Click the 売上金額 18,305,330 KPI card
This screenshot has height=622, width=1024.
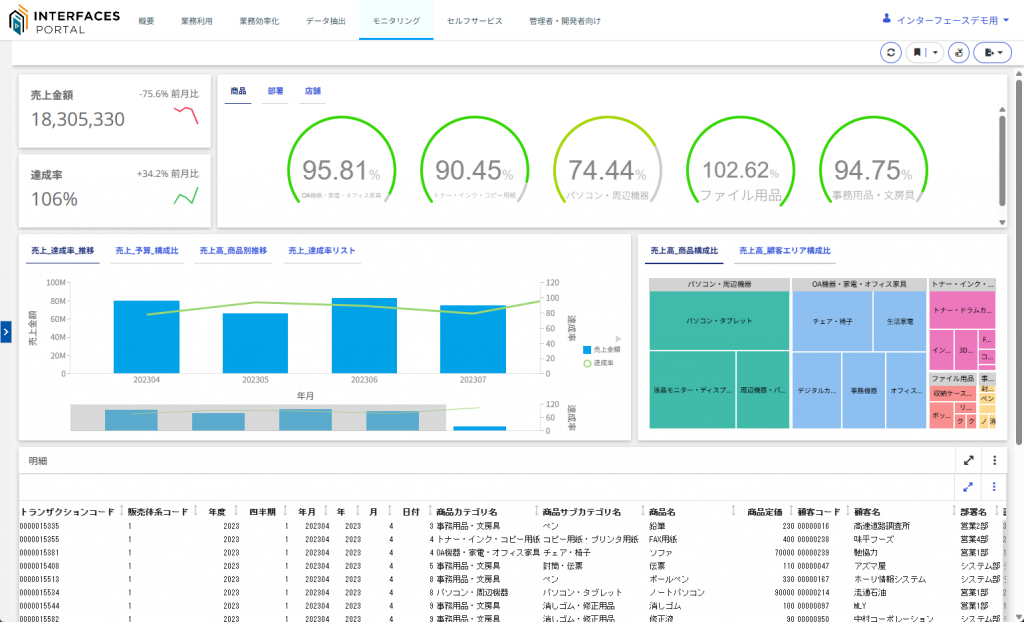click(x=115, y=110)
